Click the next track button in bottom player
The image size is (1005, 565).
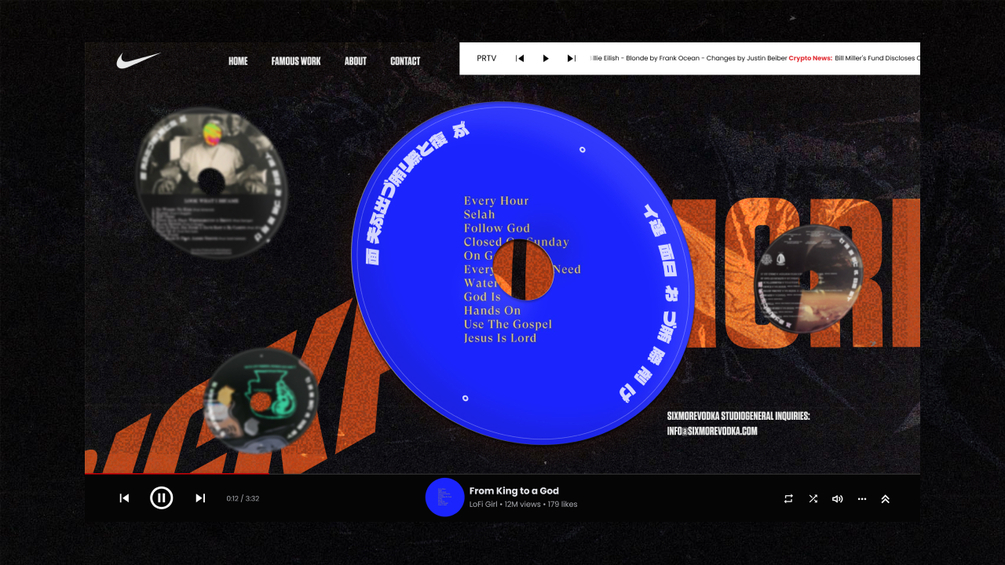click(x=200, y=498)
